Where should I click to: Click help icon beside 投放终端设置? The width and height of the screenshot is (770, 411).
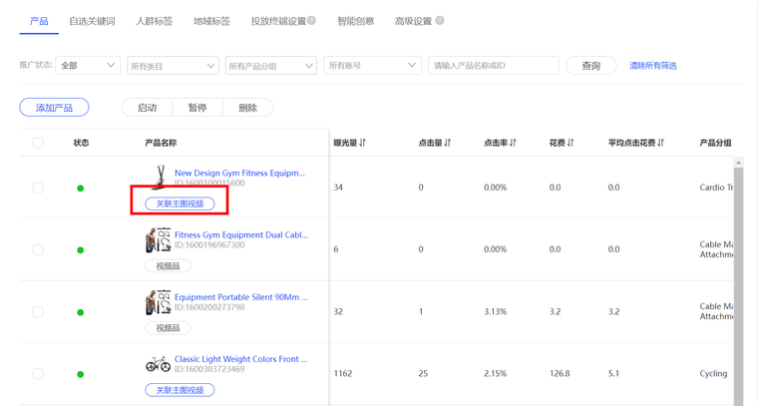click(312, 20)
